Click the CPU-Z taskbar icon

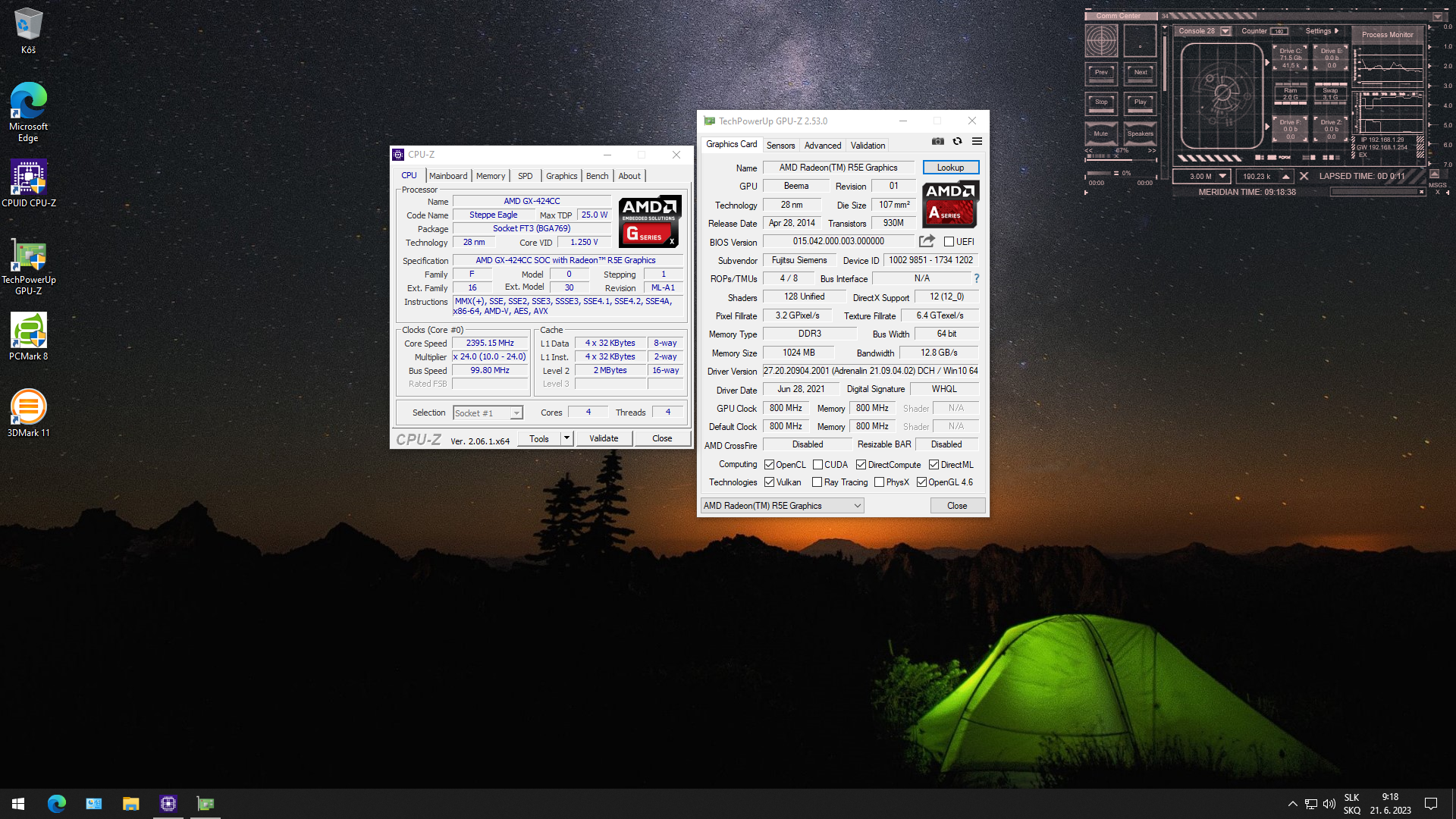tap(168, 804)
